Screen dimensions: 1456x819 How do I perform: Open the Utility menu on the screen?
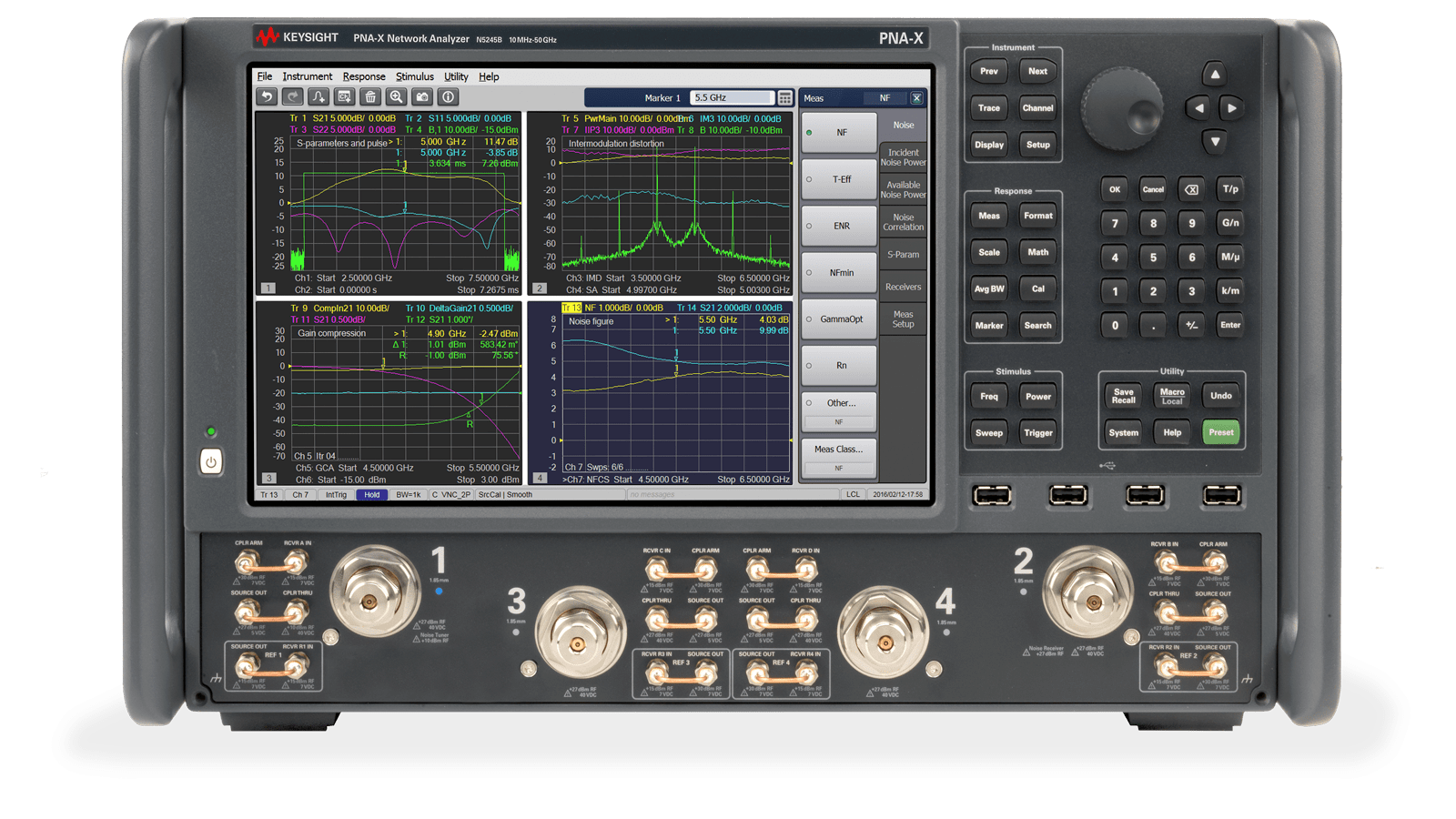[x=456, y=76]
